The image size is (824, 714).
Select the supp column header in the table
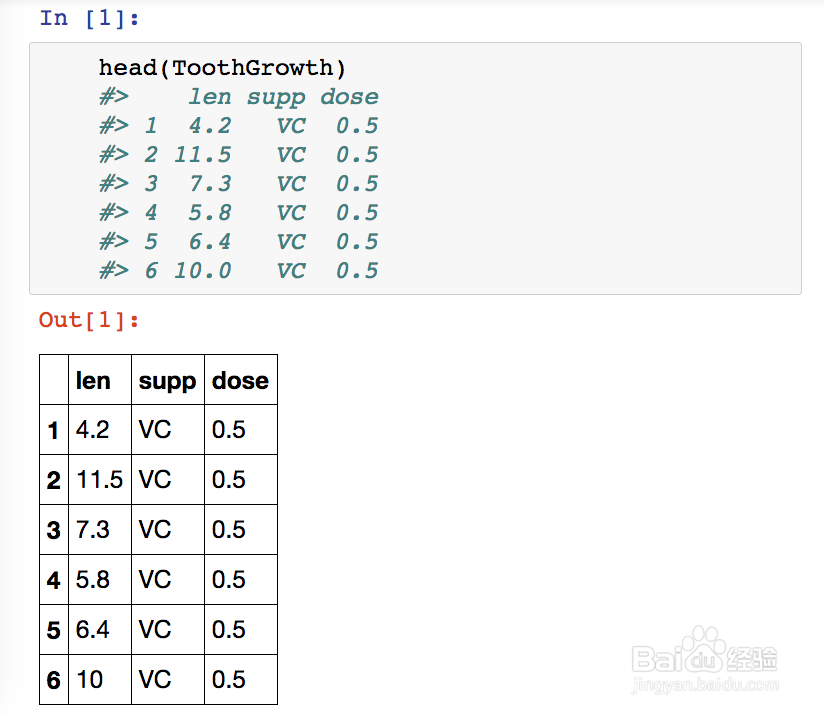[x=167, y=381]
